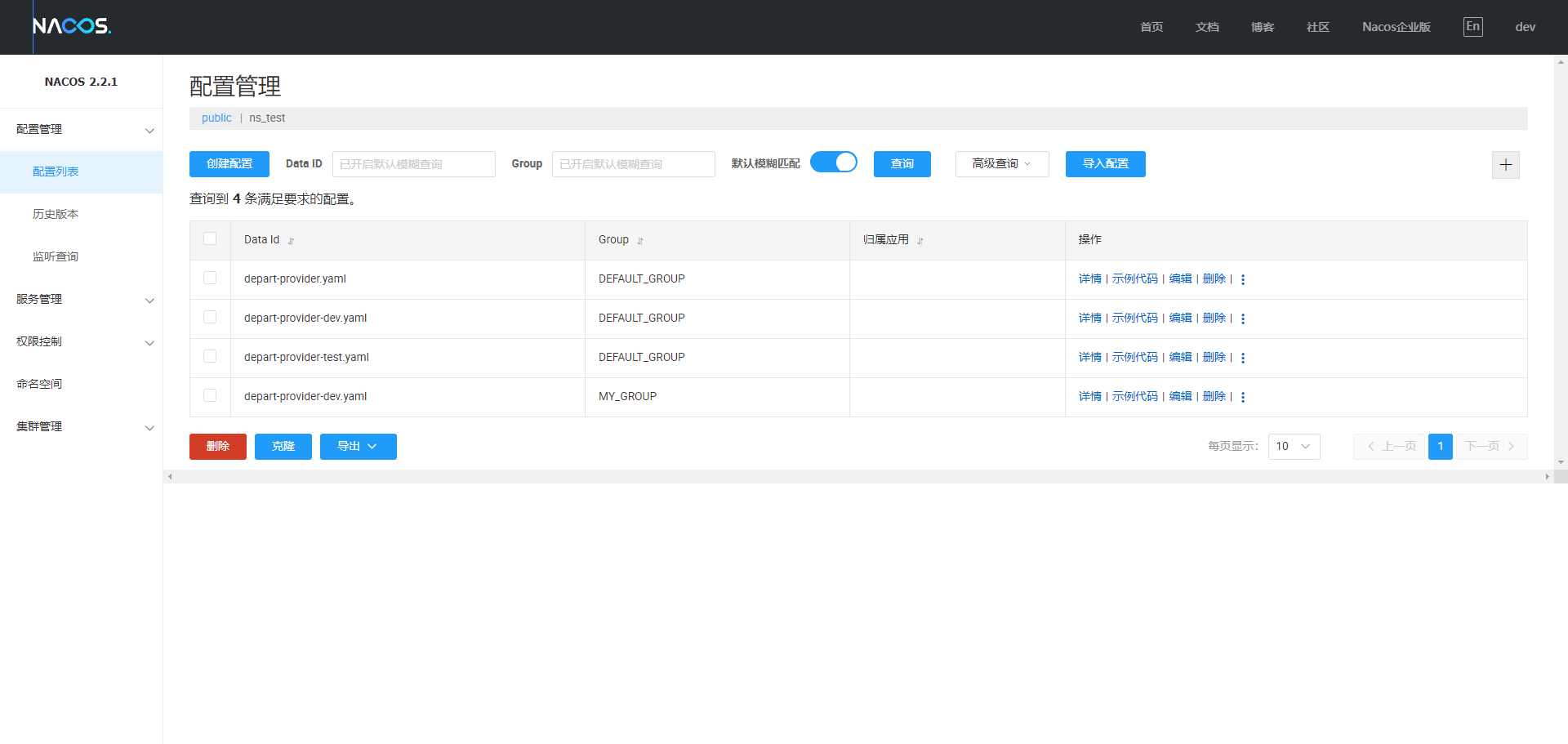Click the NACOS logo
This screenshot has height=744, width=1568.
[x=72, y=26]
